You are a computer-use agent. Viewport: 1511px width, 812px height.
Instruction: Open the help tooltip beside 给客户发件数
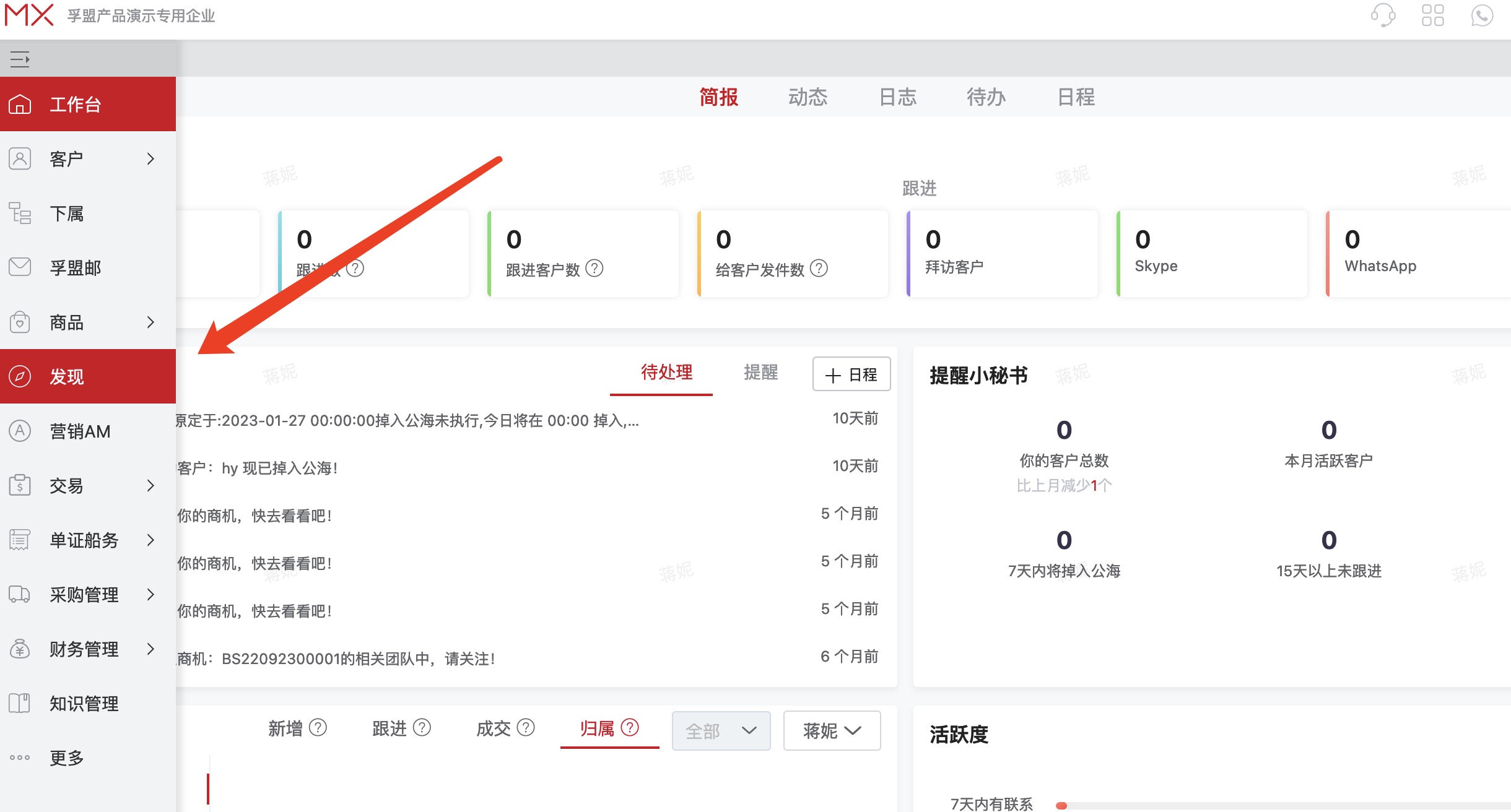tap(819, 269)
